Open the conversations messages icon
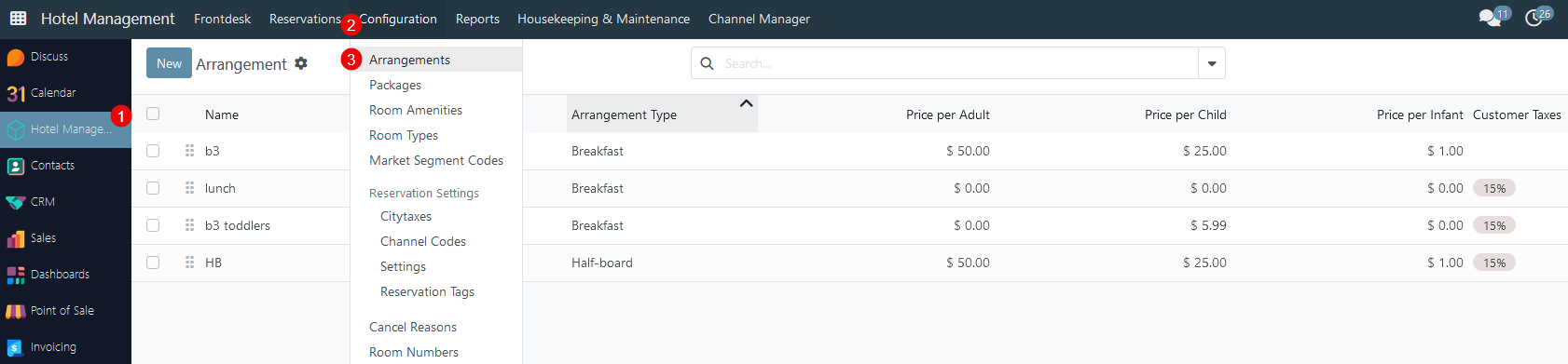 coord(1490,18)
